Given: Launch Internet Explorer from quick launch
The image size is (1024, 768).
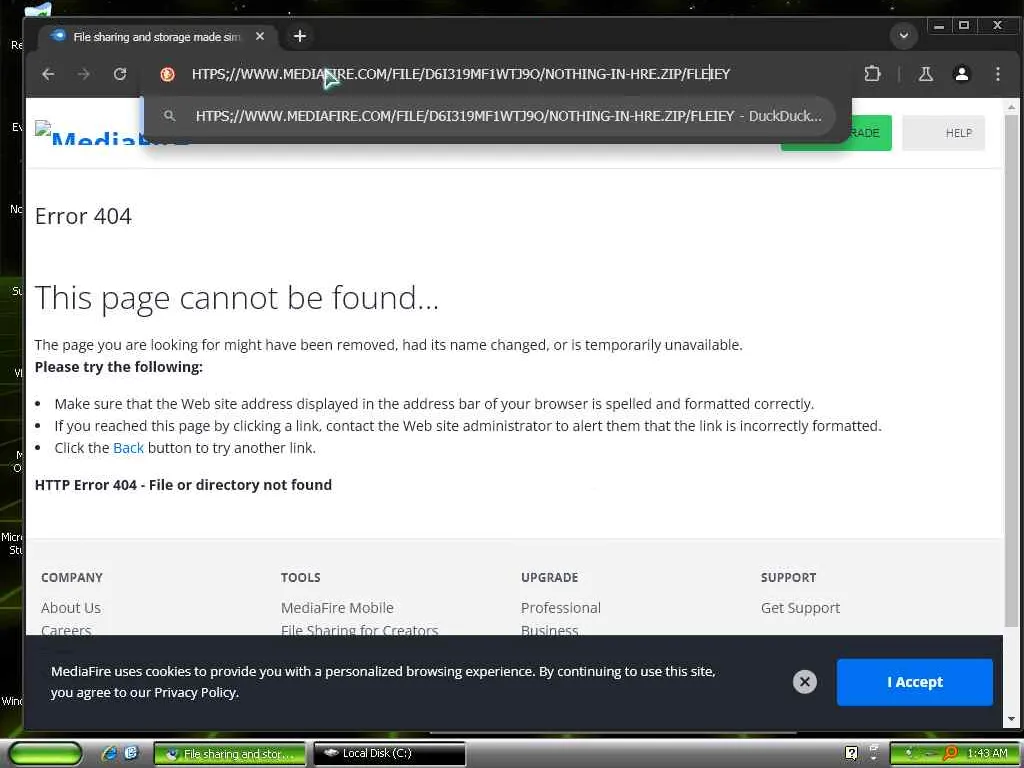Looking at the screenshot, I should 110,754.
